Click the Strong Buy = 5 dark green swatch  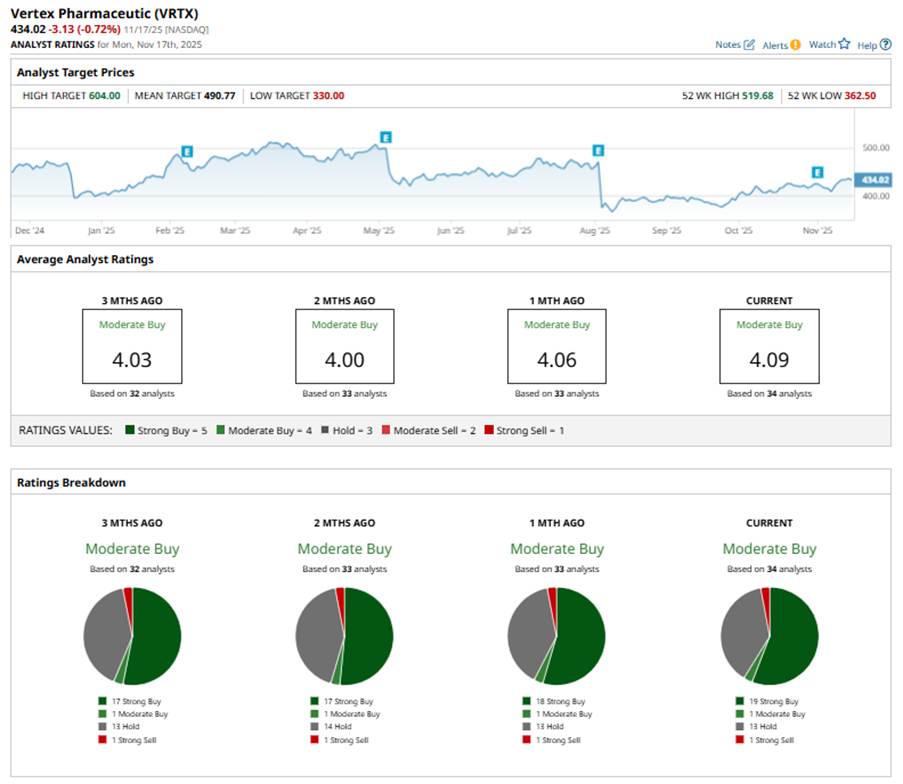pyautogui.click(x=130, y=430)
